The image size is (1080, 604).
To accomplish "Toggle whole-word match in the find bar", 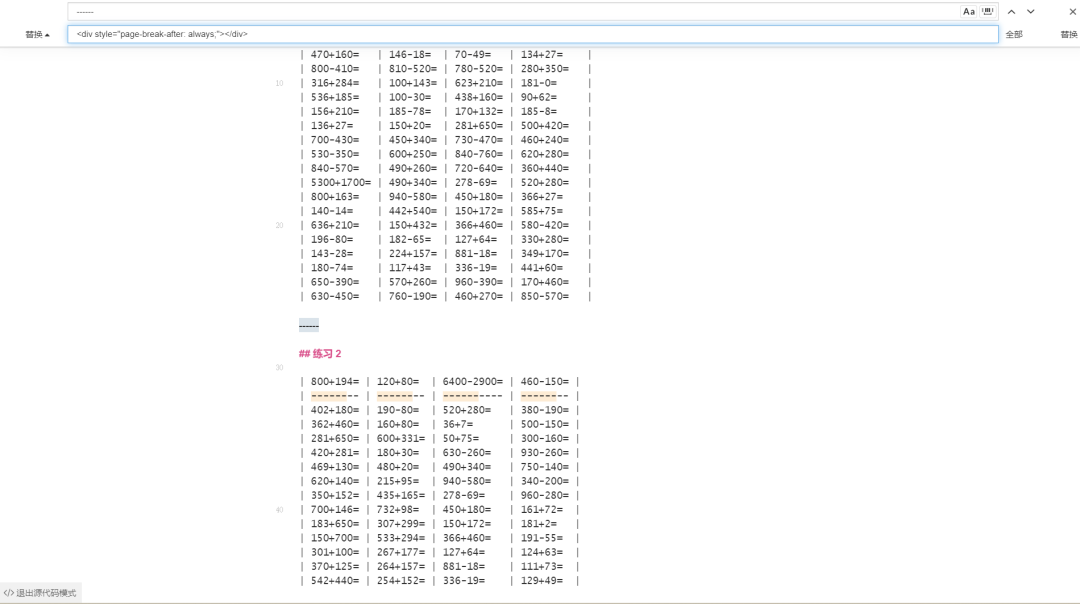I will [x=988, y=12].
